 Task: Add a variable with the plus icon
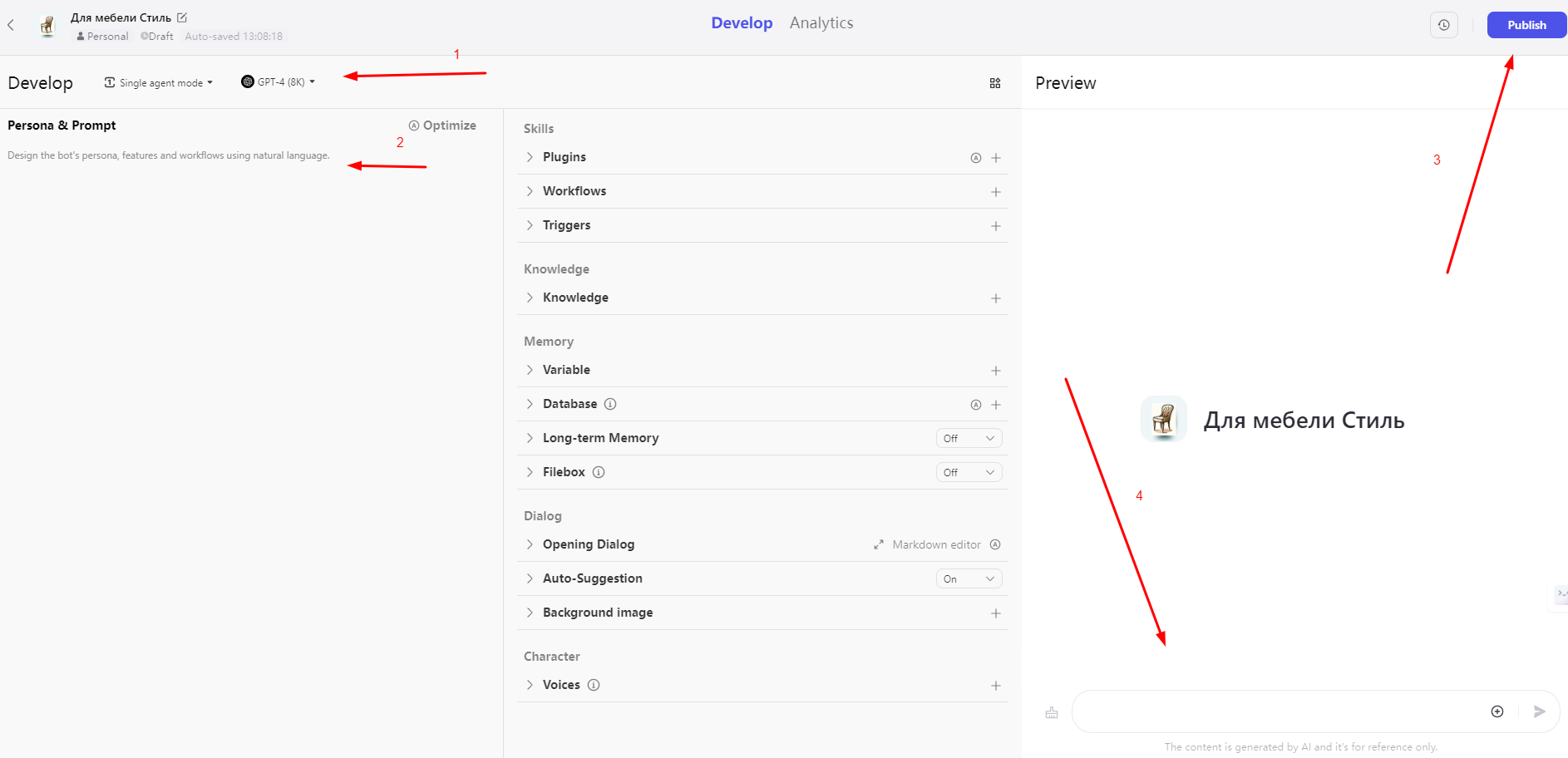click(996, 371)
